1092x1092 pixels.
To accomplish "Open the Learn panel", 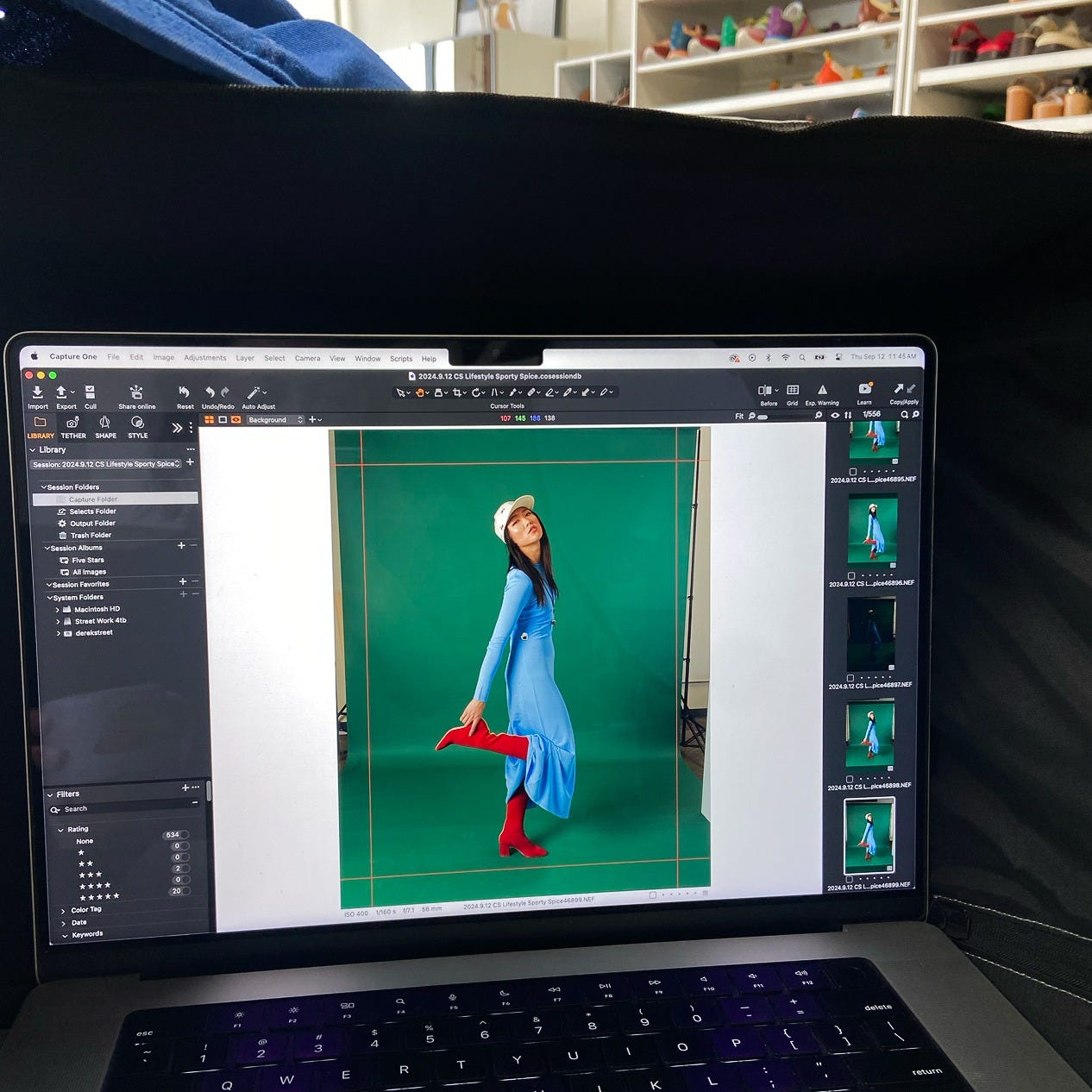I will [864, 389].
